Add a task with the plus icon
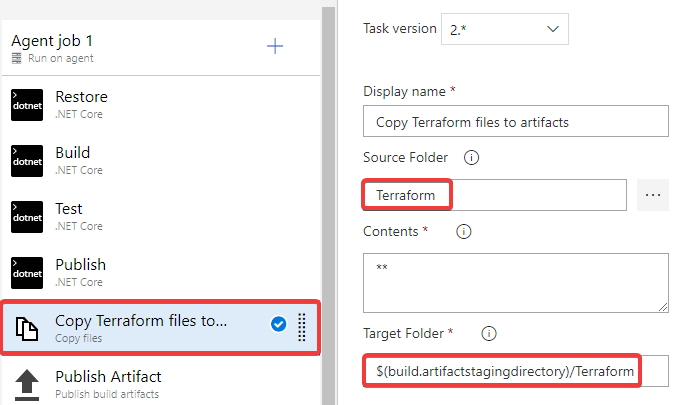Viewport: 680px width, 405px height. click(275, 46)
